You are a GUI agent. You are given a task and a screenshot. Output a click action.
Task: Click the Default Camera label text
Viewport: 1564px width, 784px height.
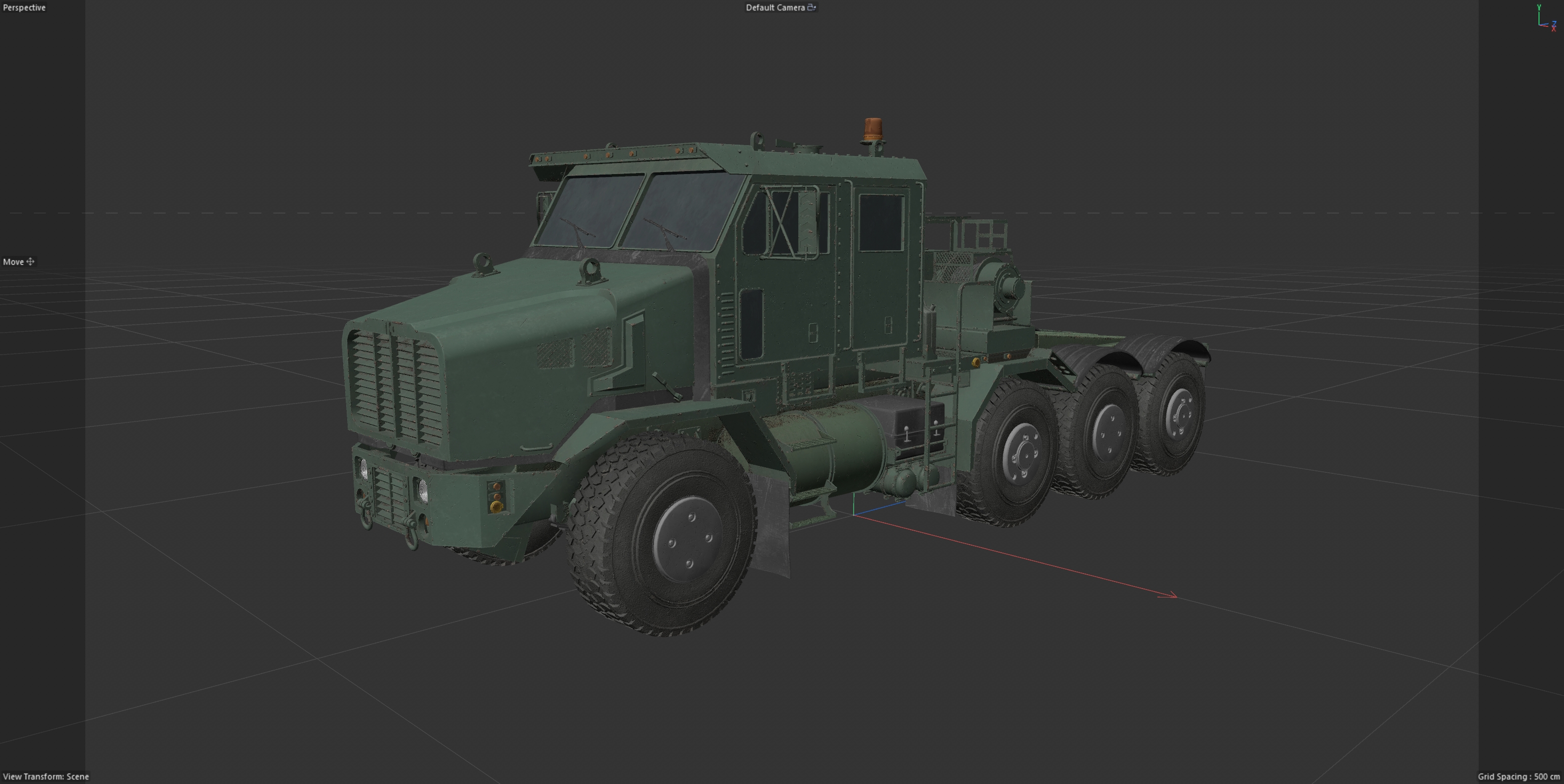pyautogui.click(x=775, y=7)
